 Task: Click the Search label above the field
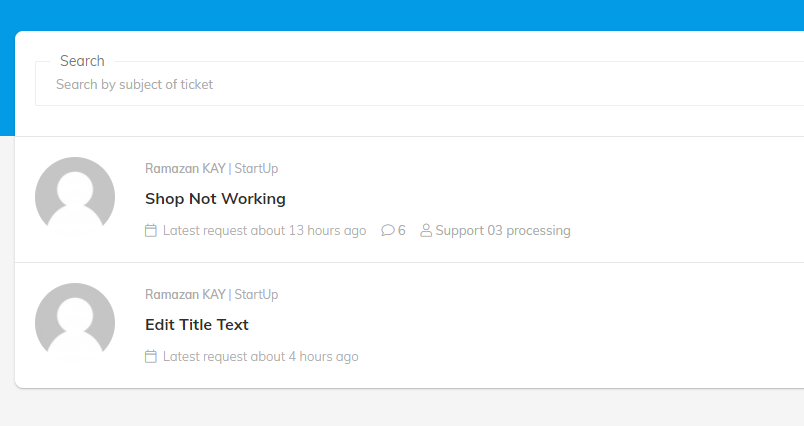[82, 61]
